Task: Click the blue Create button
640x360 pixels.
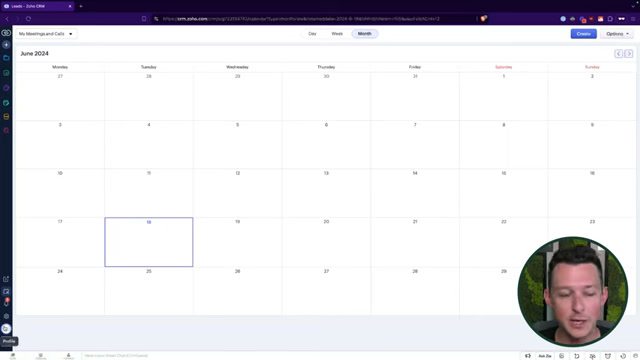Action: point(584,34)
